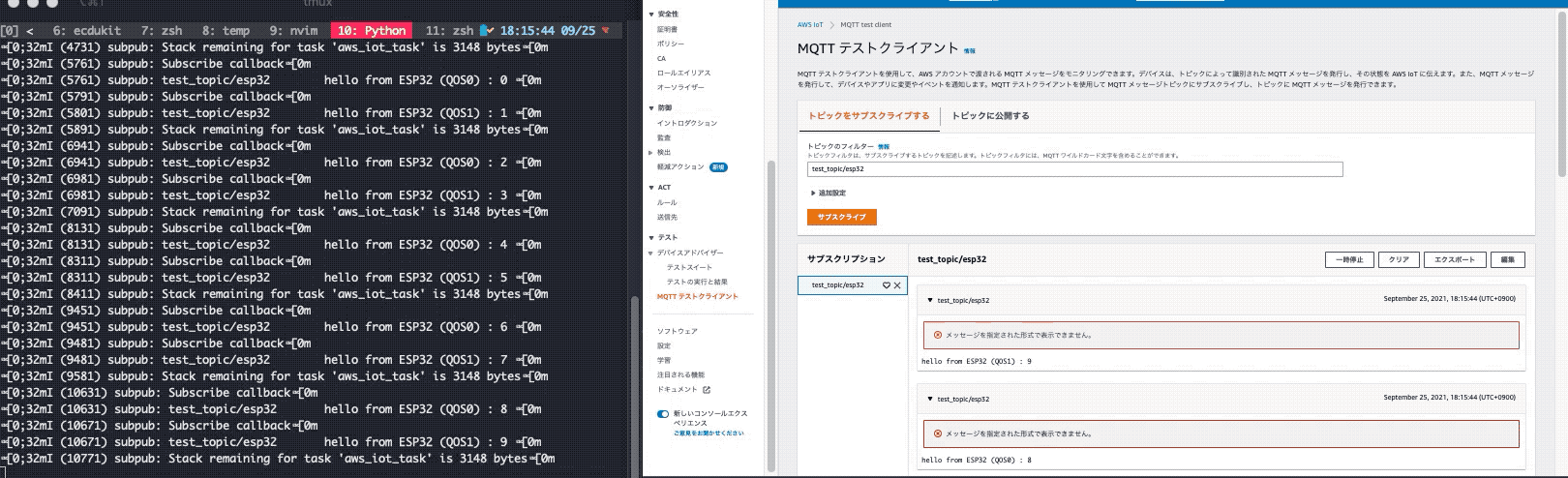1568x478 pixels.
Task: Open 学習 in sidebar
Action: pyautogui.click(x=664, y=360)
